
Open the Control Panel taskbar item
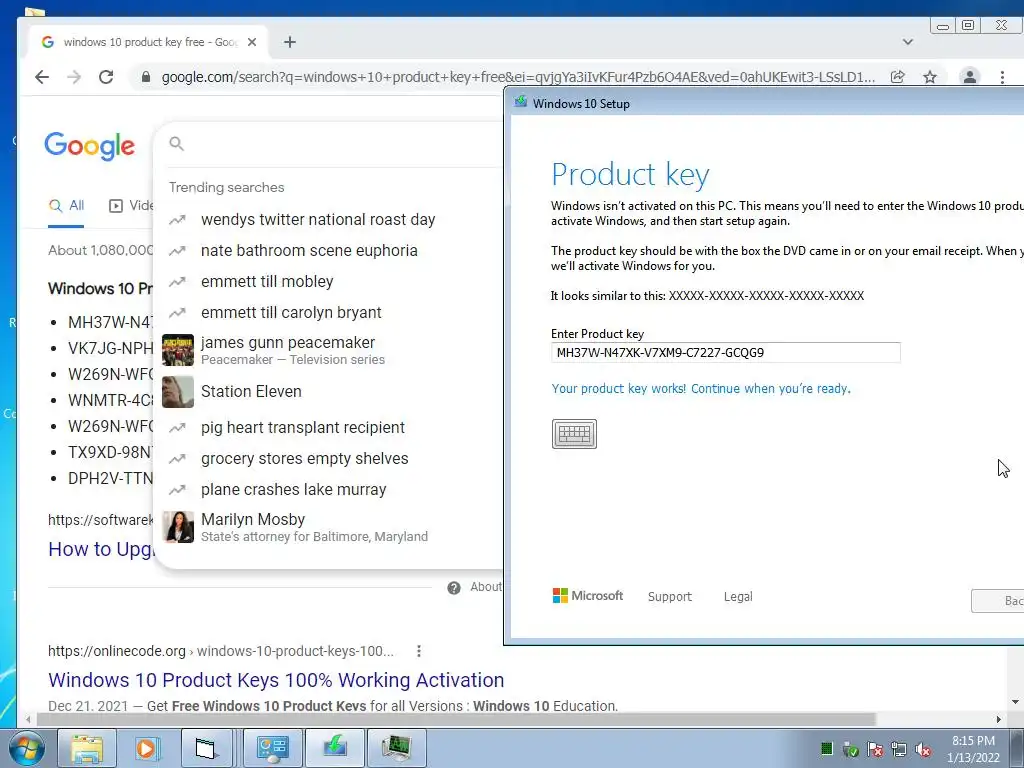[273, 748]
